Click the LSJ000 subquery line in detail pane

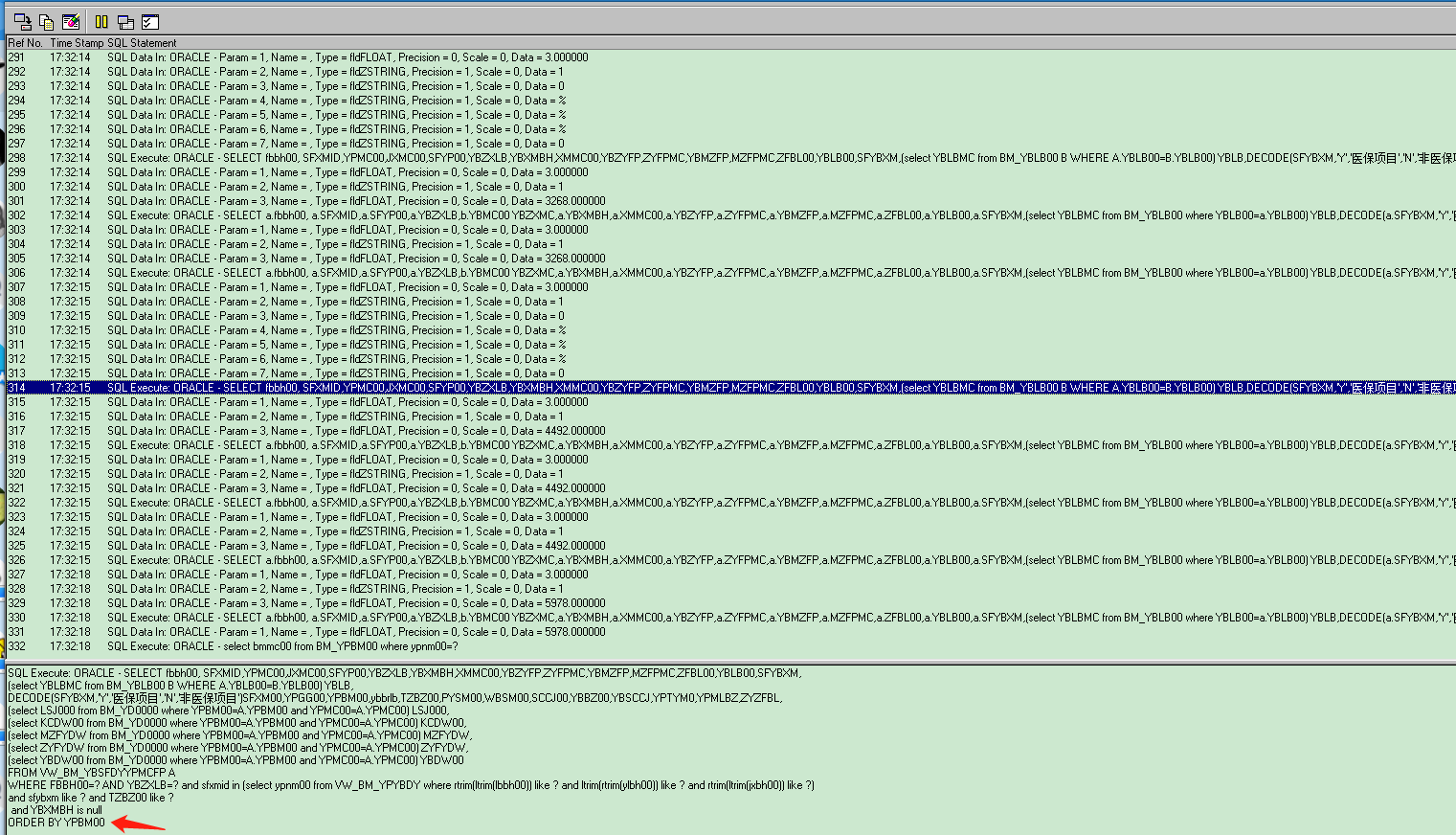[x=229, y=711]
